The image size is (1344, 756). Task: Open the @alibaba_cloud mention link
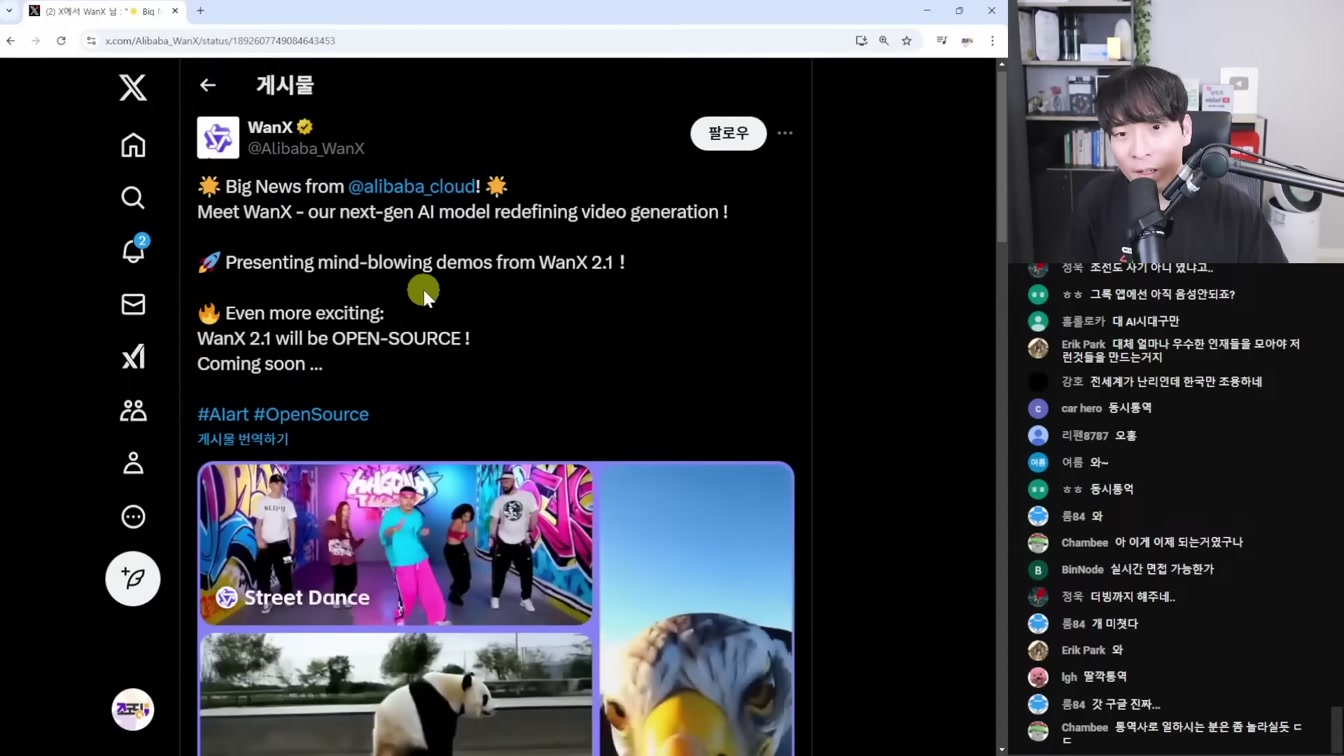pos(412,186)
